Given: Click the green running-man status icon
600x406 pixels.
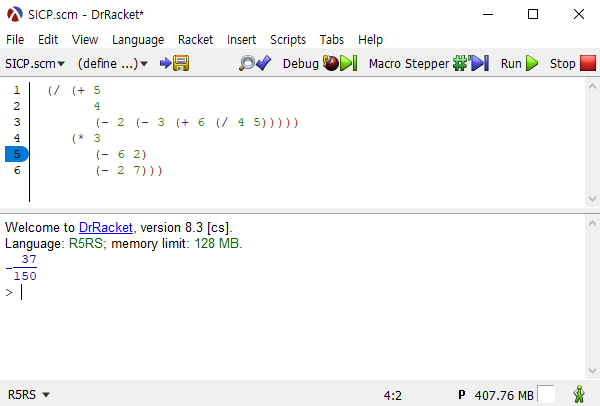Looking at the screenshot, I should [579, 395].
